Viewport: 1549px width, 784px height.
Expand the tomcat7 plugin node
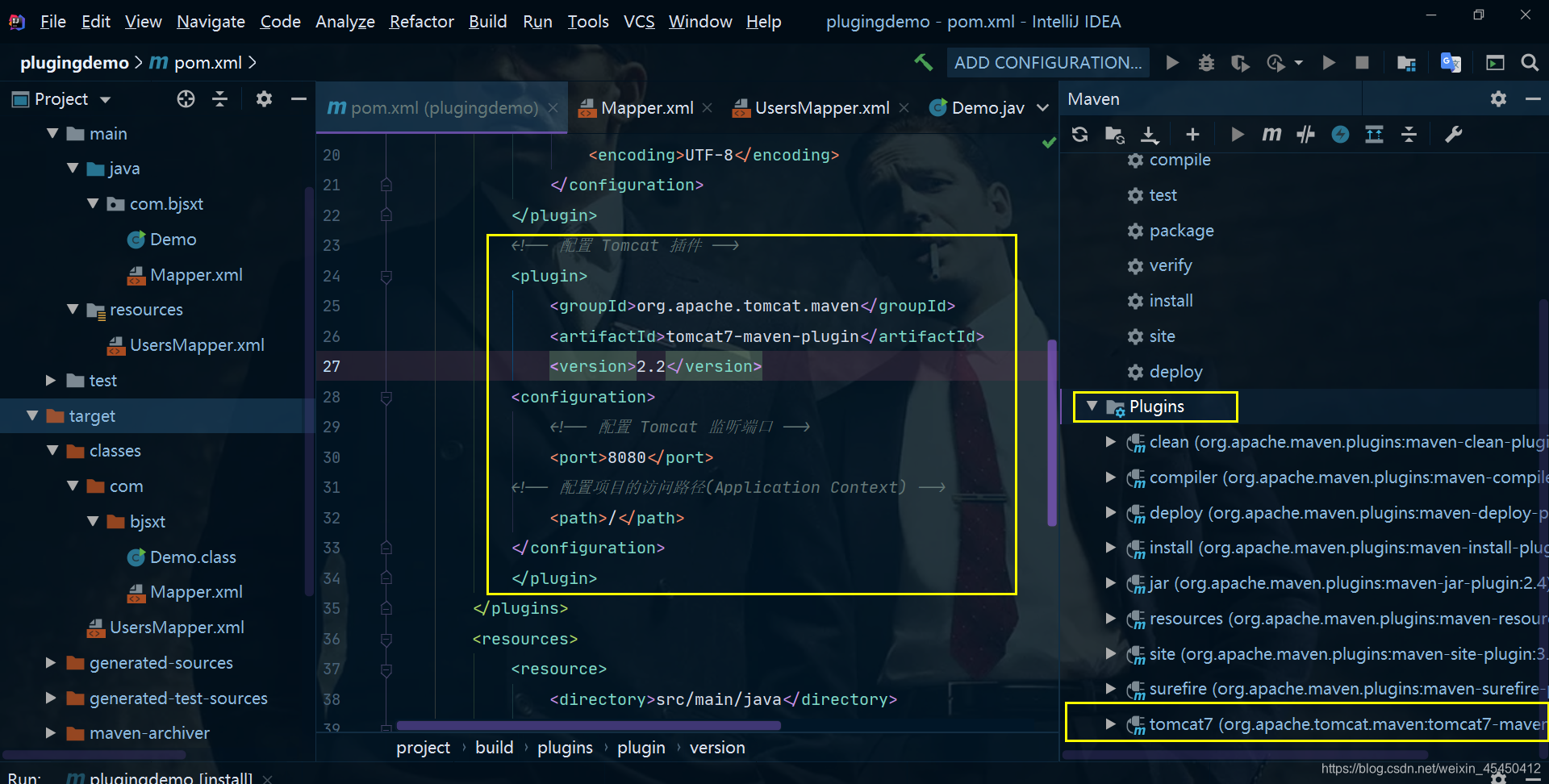(x=1110, y=724)
